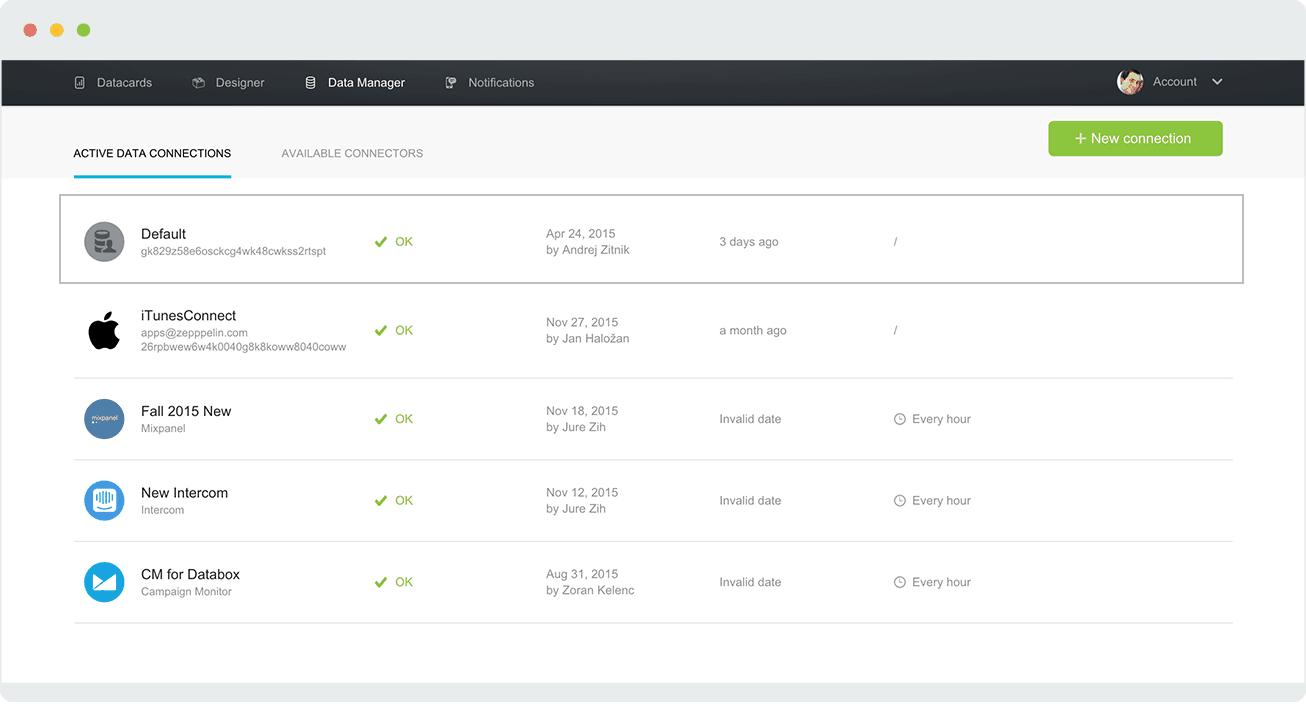Viewport: 1306px width, 704px height.
Task: Click the Campaign Monitor subtitle text
Action: [186, 592]
